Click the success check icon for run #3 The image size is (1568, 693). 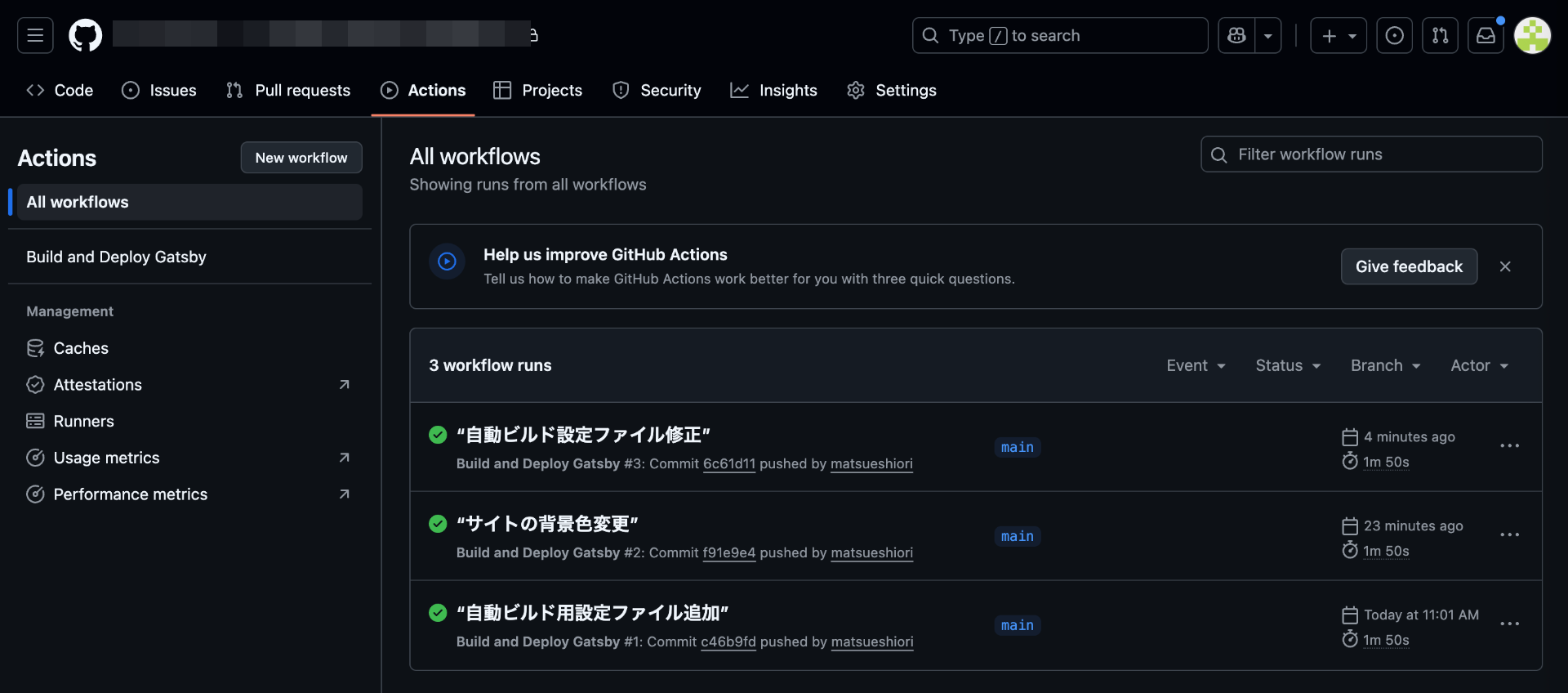point(438,435)
